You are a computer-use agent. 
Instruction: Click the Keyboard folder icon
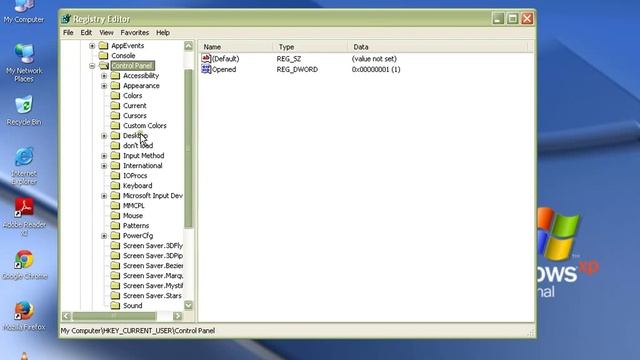pos(116,186)
